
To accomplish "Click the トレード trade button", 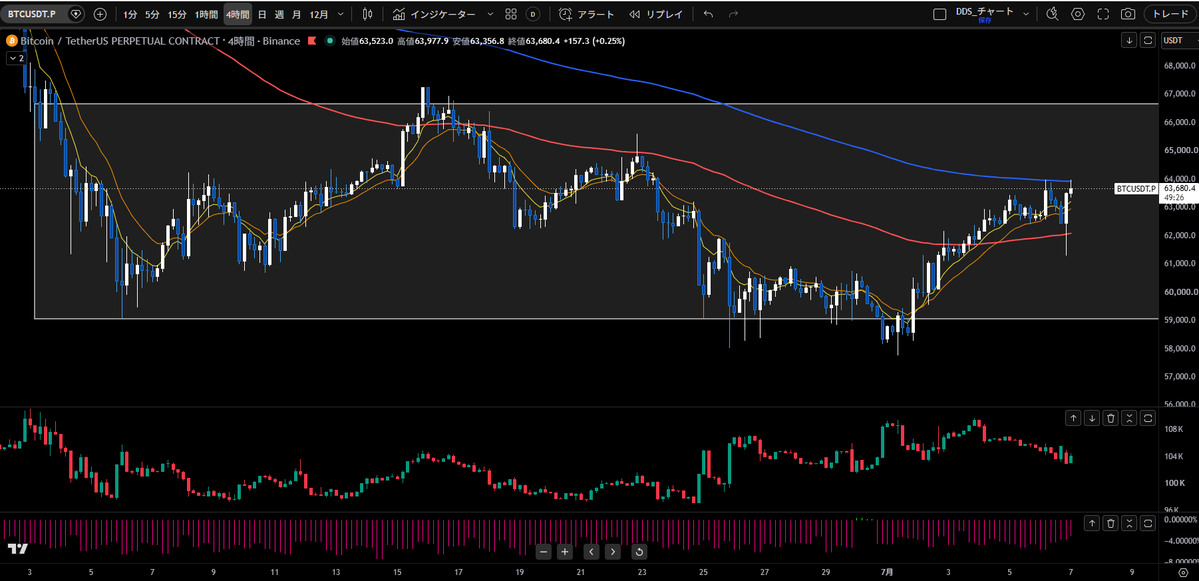I will (1170, 14).
